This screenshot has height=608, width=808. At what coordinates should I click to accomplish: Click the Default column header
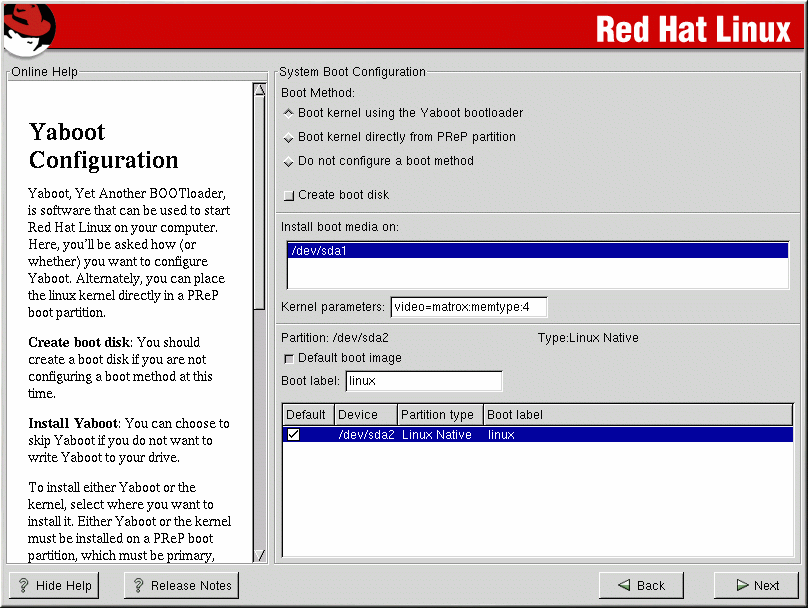coord(307,415)
